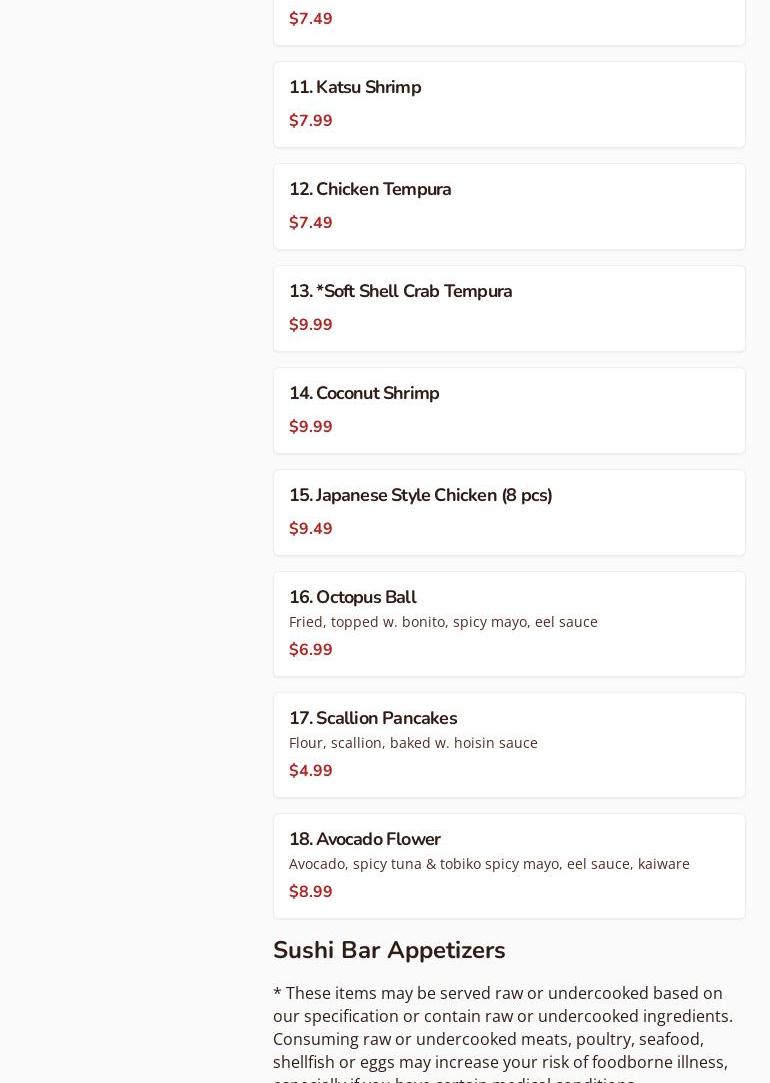Select 17. Scallion Pancakes item
This screenshot has width=770, height=1083.
(373, 718)
